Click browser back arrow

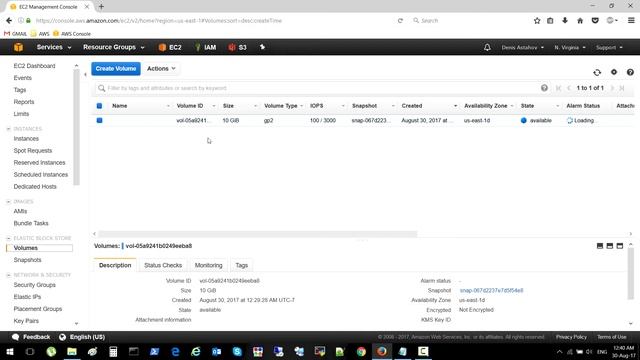[9, 20]
